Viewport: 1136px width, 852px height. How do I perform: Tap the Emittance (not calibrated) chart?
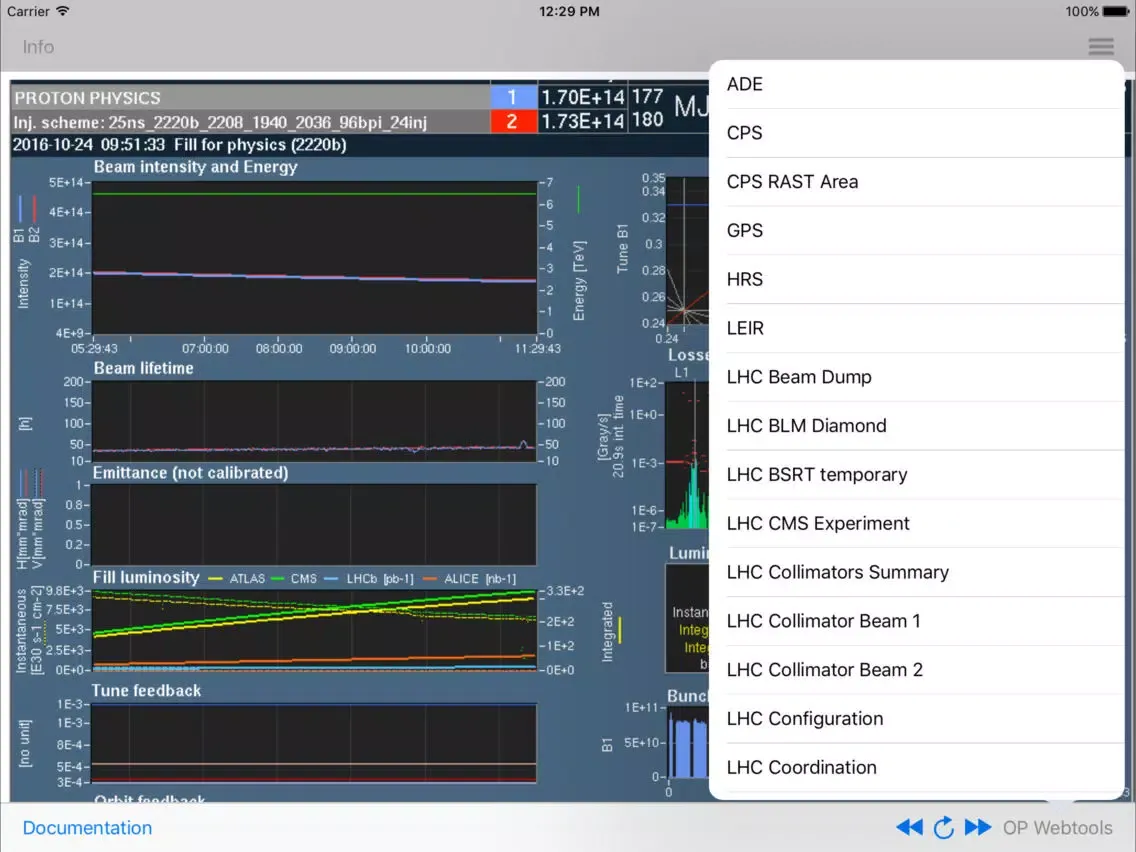tap(314, 525)
